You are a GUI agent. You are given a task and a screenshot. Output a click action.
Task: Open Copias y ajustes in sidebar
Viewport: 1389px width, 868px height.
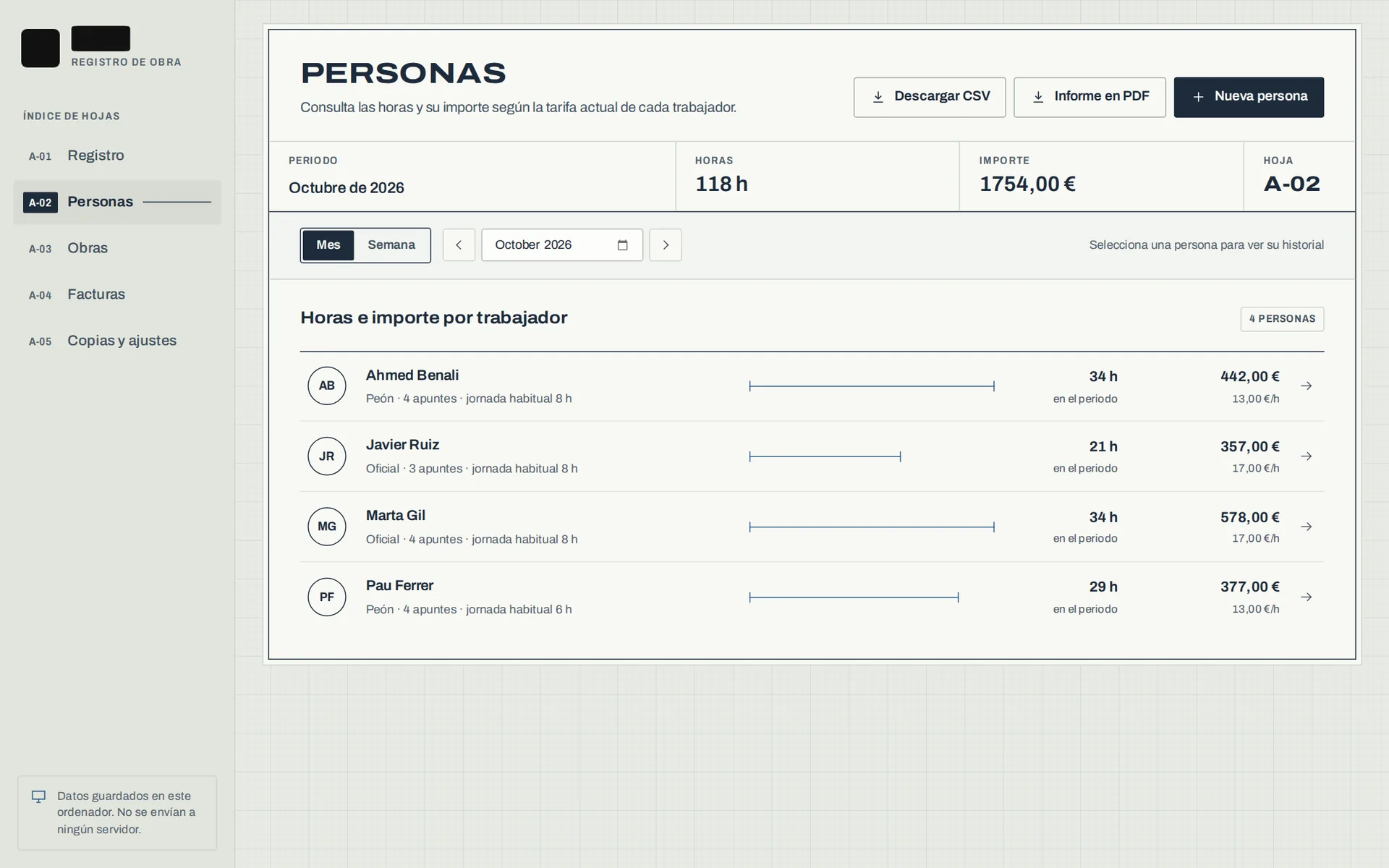[x=117, y=341]
